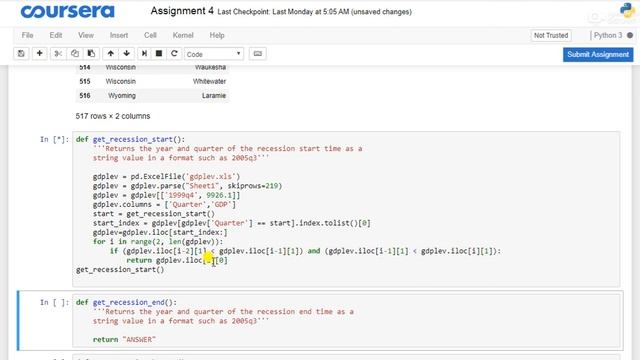Click inside the get_recession_start code cell
This screenshot has height=360, width=640.
coord(346,209)
